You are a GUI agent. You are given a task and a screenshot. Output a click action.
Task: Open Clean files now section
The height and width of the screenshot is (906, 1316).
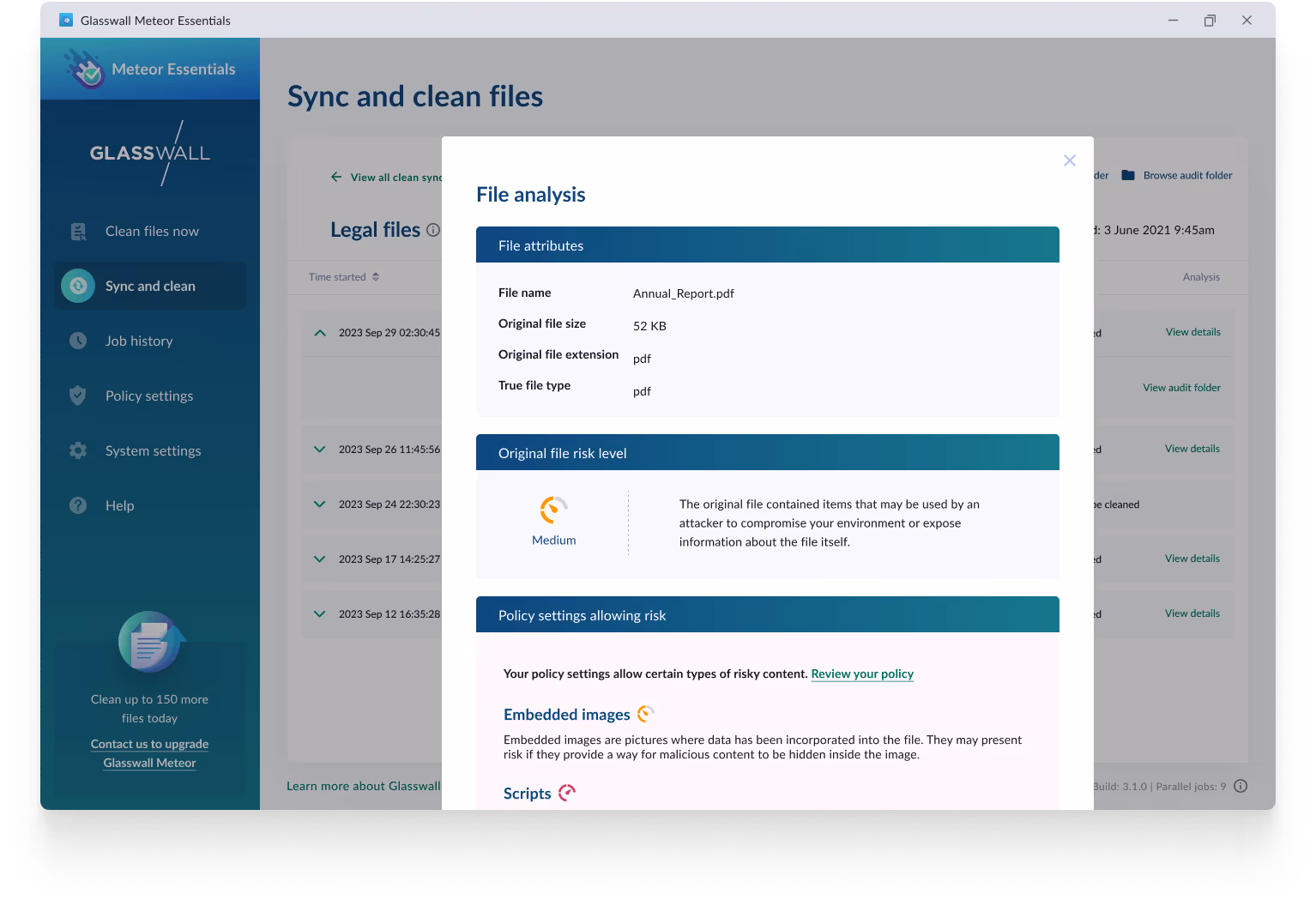click(152, 232)
